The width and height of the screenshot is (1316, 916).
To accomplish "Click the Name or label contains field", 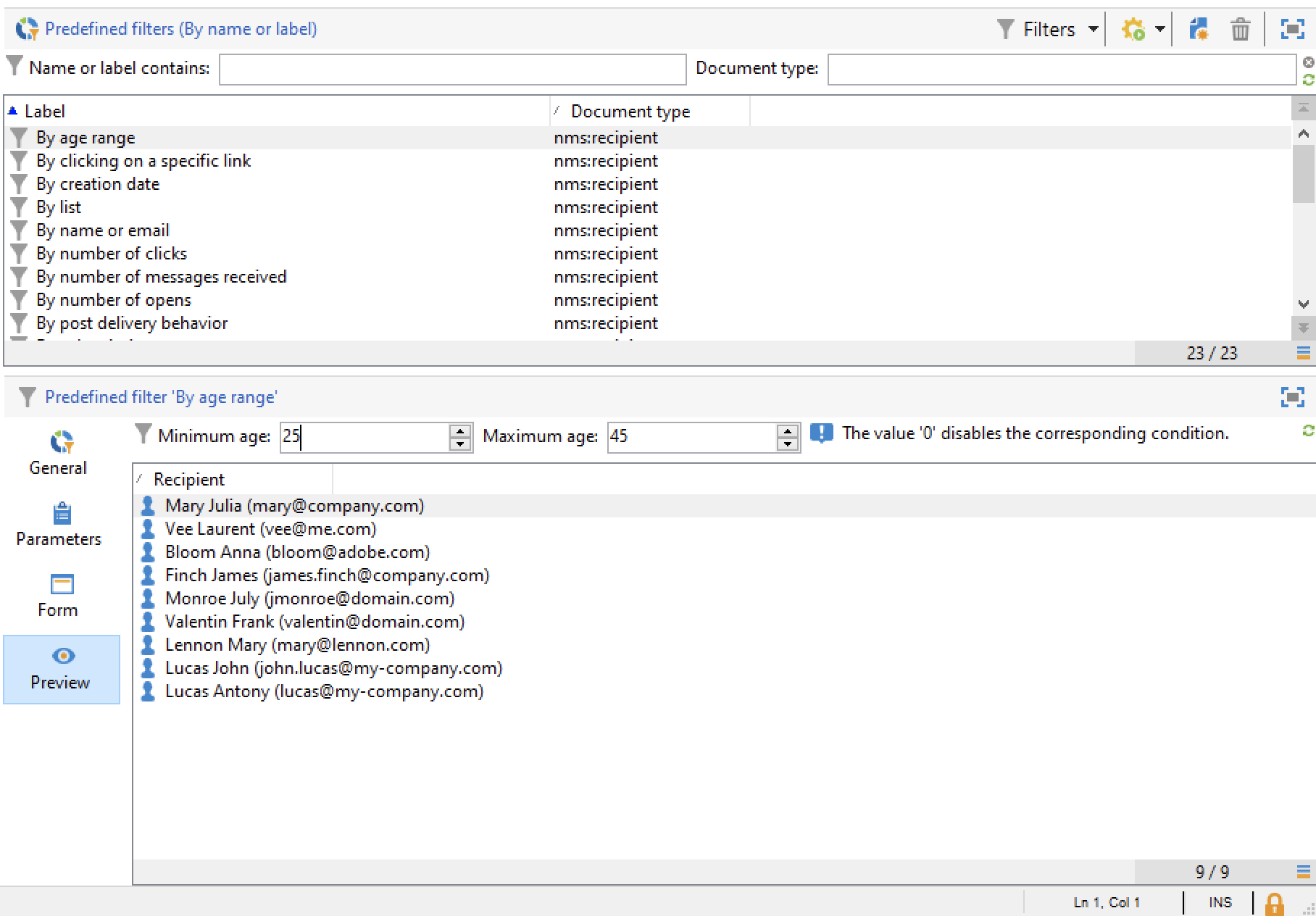I will pyautogui.click(x=452, y=69).
